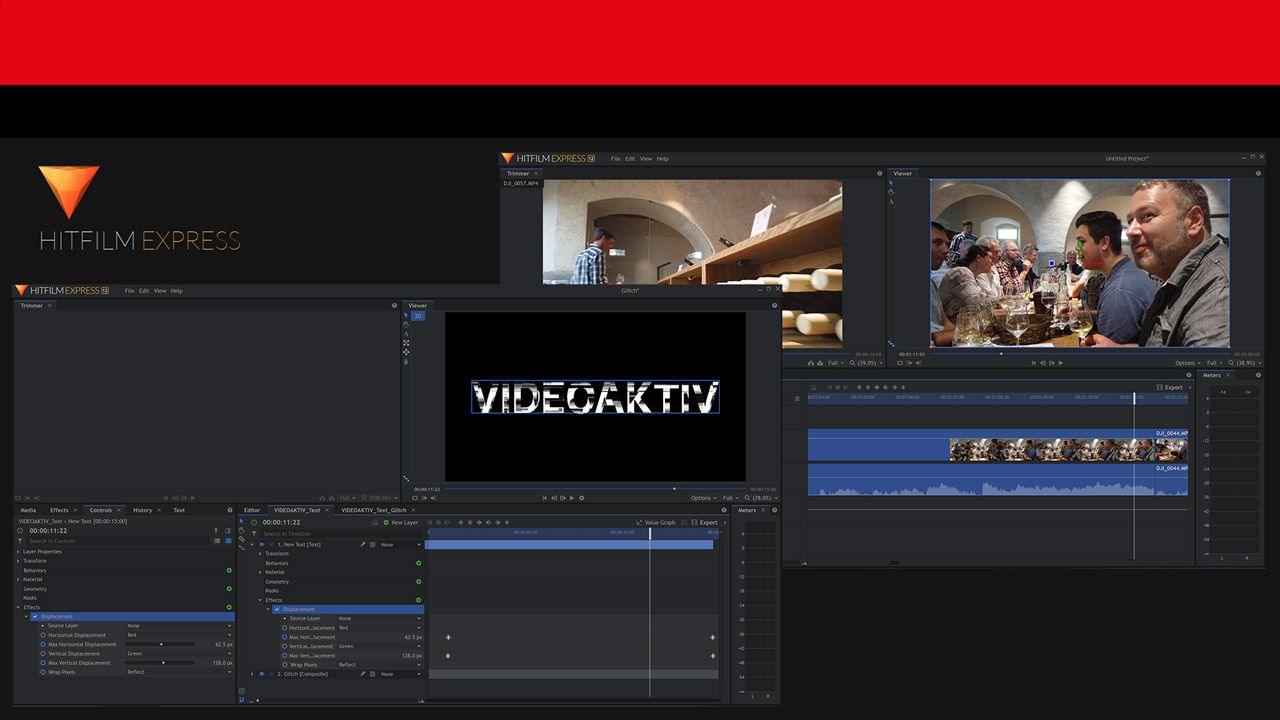Open the File menu in HitFilm Express
This screenshot has width=1280, height=720.
128,290
